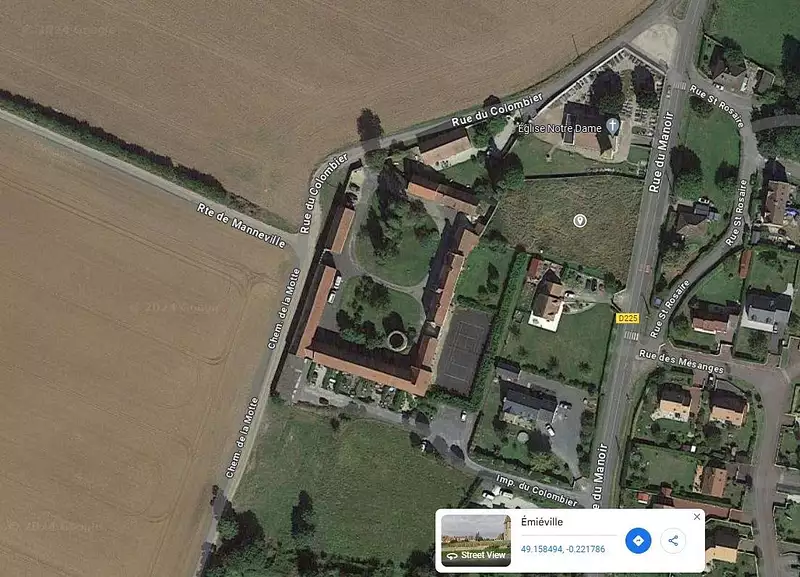This screenshot has width=800, height=577.
Task: Click the Rue des Mésanges road label
Action: (681, 361)
